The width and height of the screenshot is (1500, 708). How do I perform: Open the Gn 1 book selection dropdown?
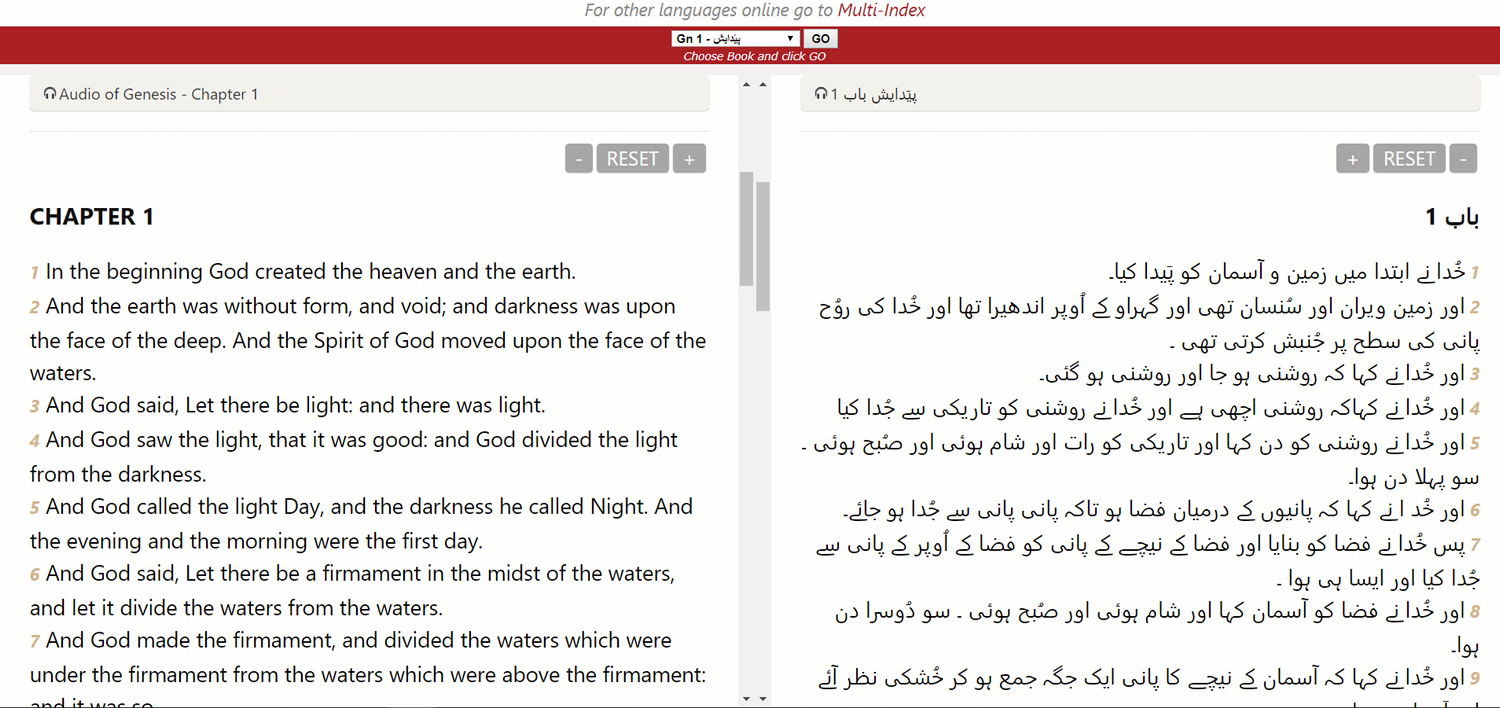point(735,39)
